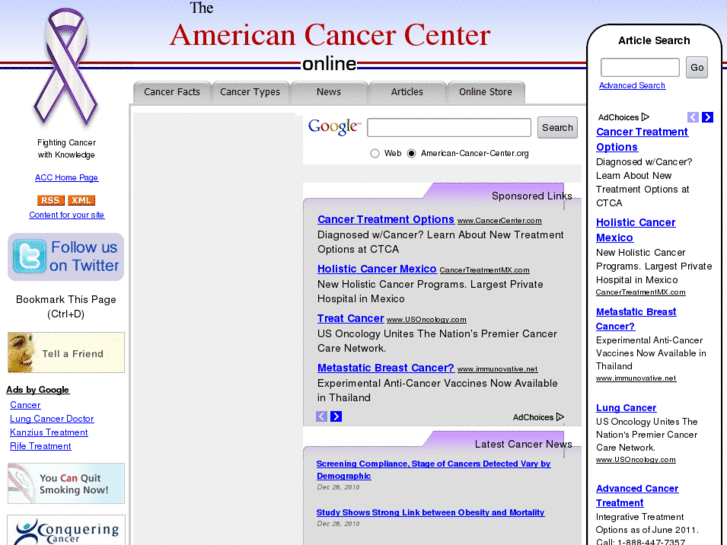727x545 pixels.
Task: Click the Go button in Article Search
Action: pyautogui.click(x=697, y=68)
